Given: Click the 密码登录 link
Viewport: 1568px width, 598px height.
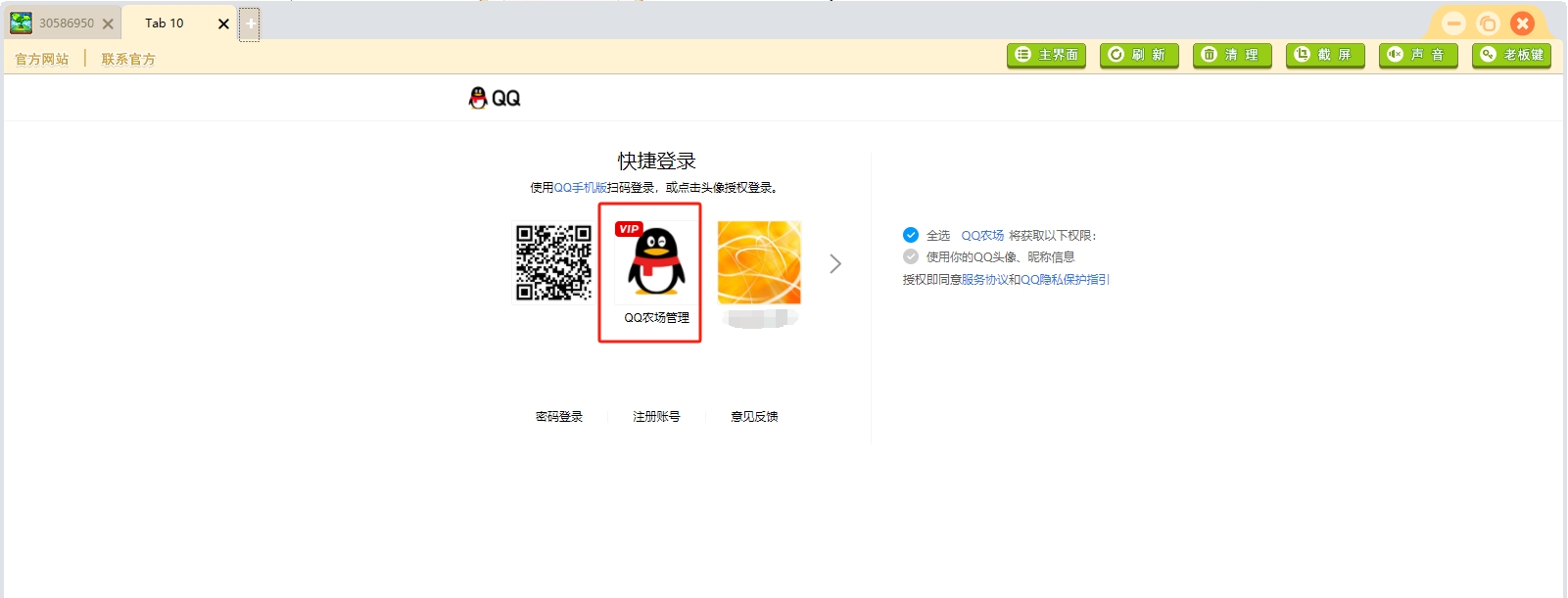Looking at the screenshot, I should [x=559, y=417].
